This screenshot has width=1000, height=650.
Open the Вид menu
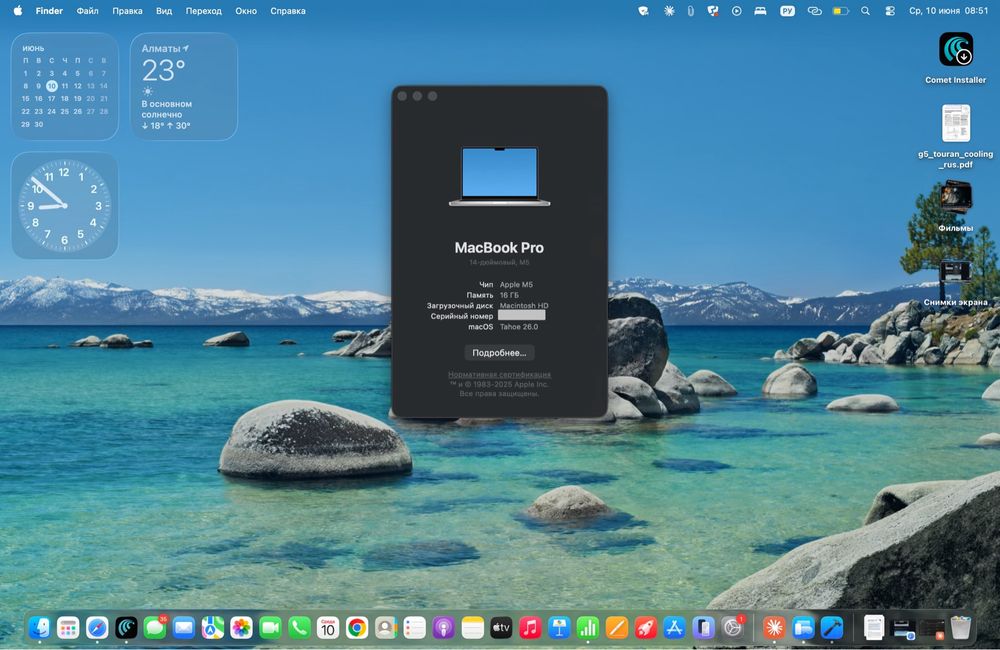(x=164, y=11)
